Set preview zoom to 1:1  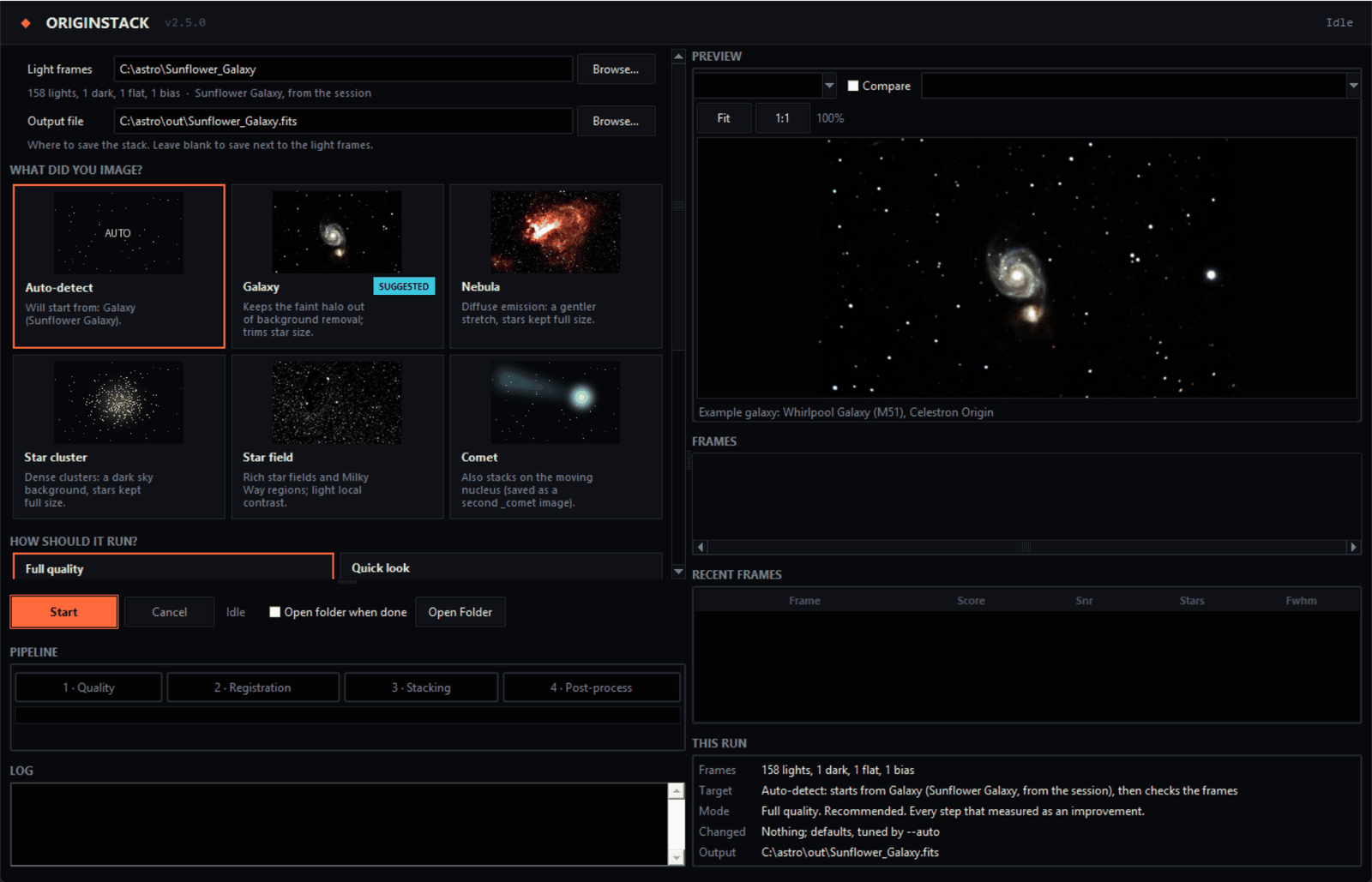[782, 118]
